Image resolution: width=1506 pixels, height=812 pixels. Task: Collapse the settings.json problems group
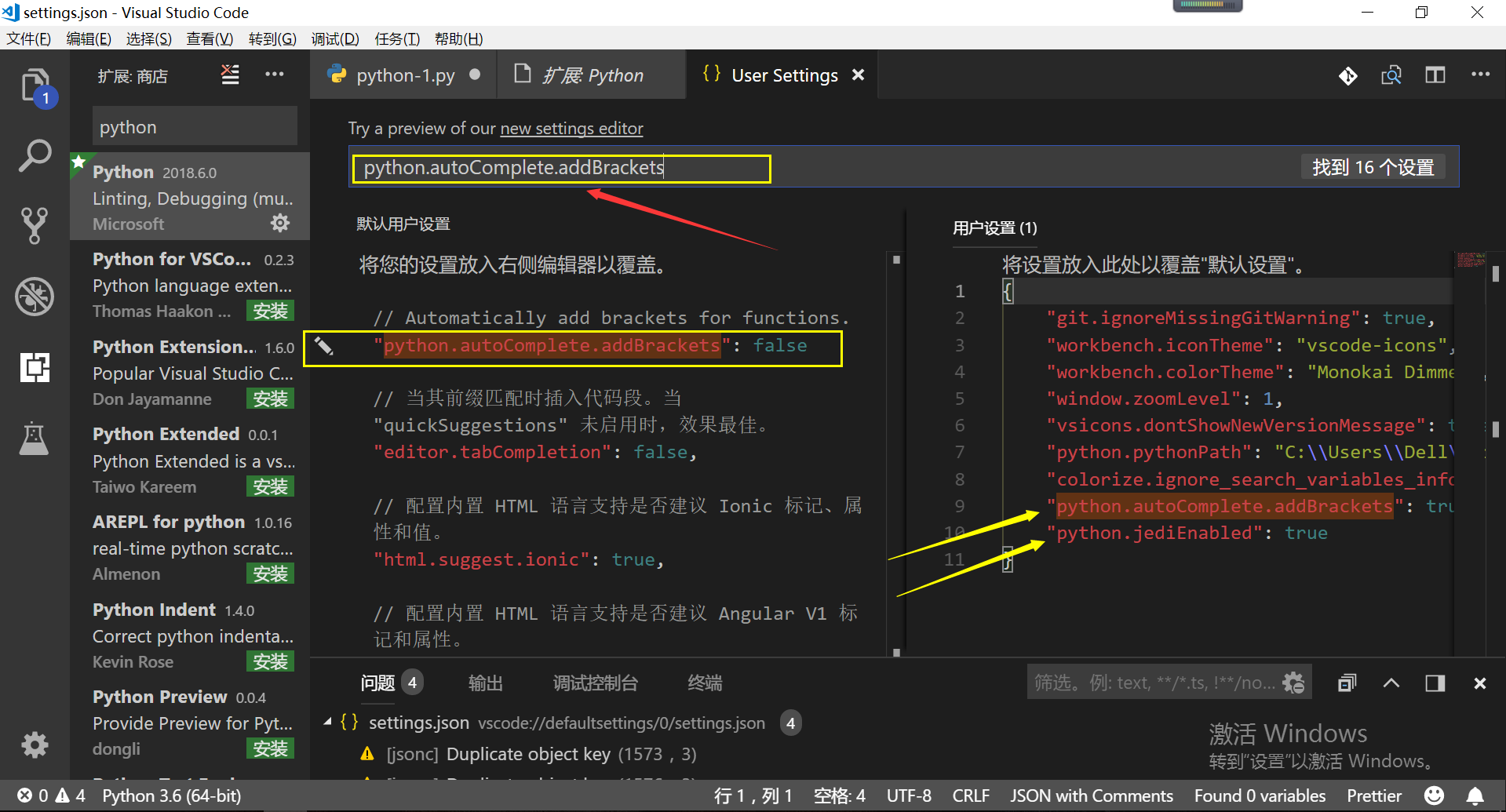(328, 722)
